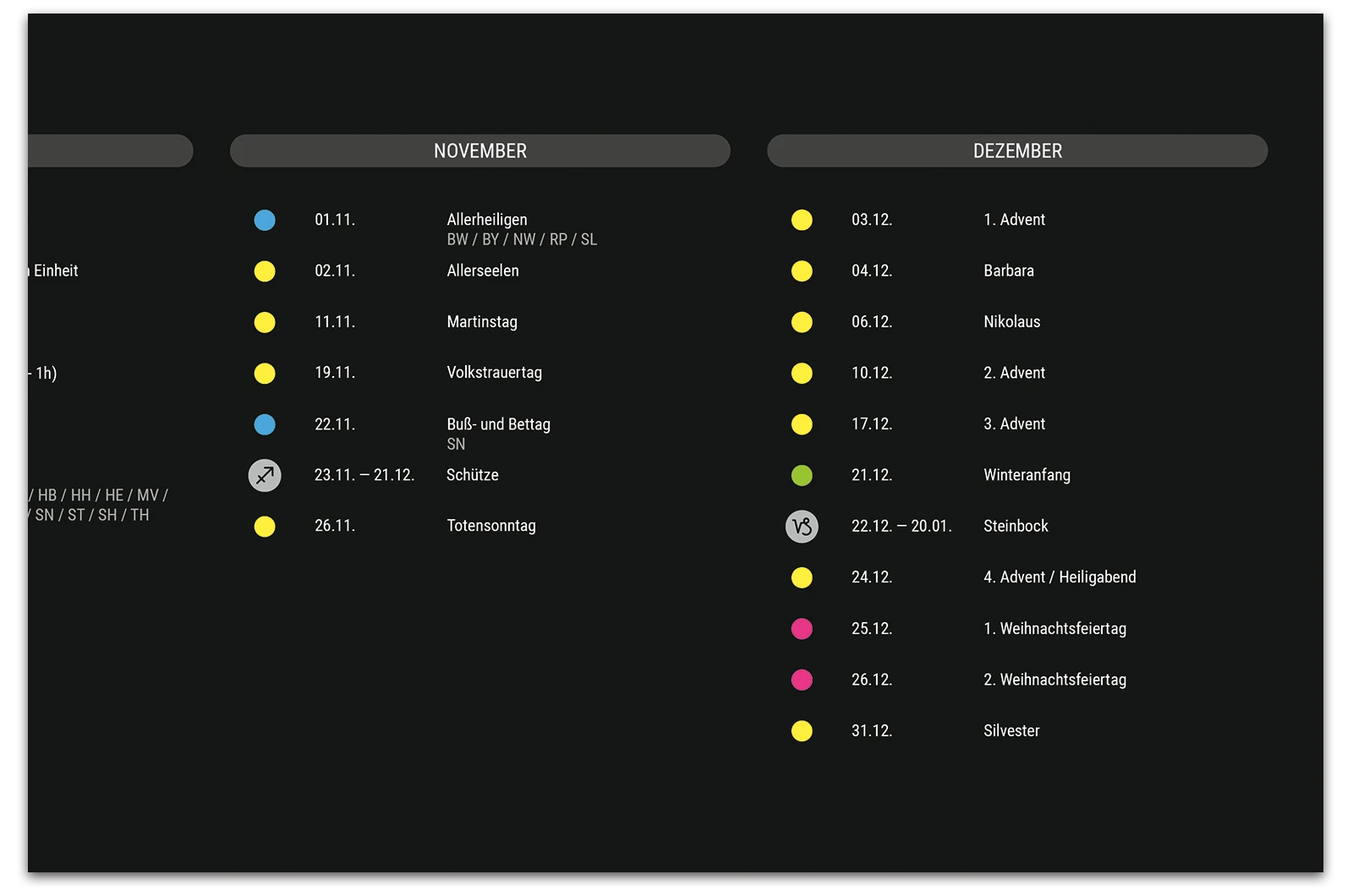Click the pink dot beside 2. Weihnachtsfeiertag
Viewport: 1353px width, 896px height.
coord(802,680)
